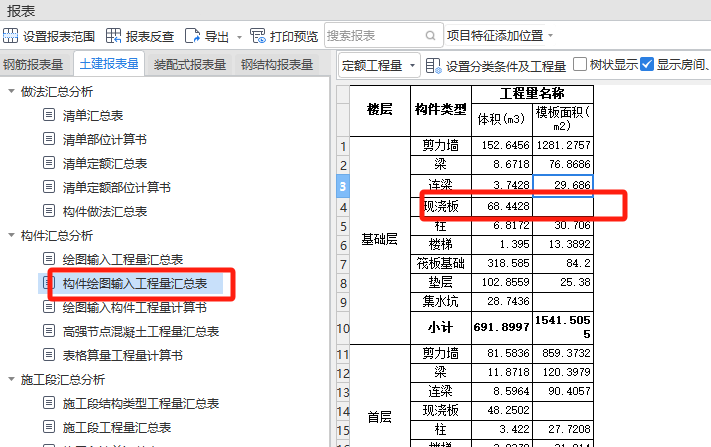Click the 集水坑 component cell
The image size is (711, 447).
440,301
